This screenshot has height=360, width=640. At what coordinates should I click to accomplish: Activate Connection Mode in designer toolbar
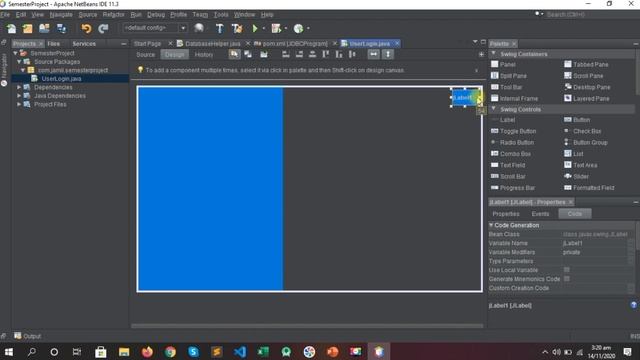248,54
